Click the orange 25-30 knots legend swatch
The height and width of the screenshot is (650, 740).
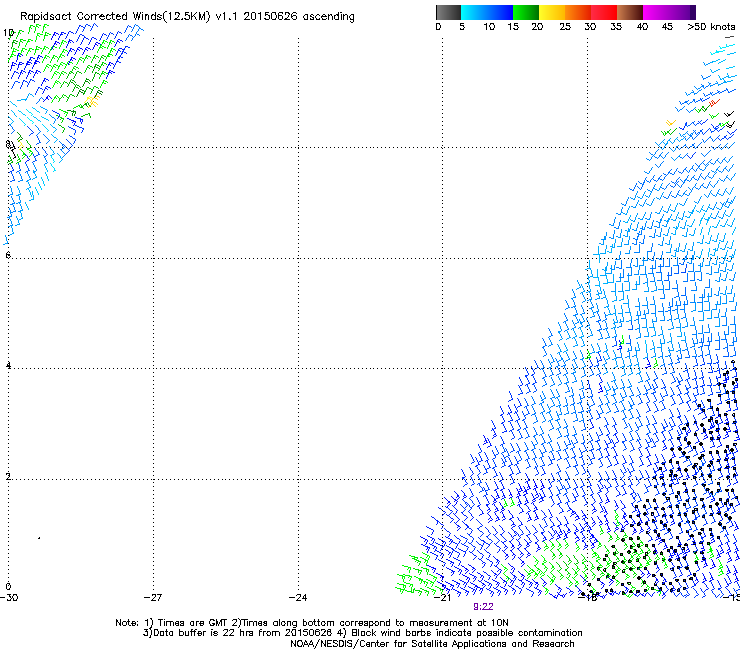point(578,12)
